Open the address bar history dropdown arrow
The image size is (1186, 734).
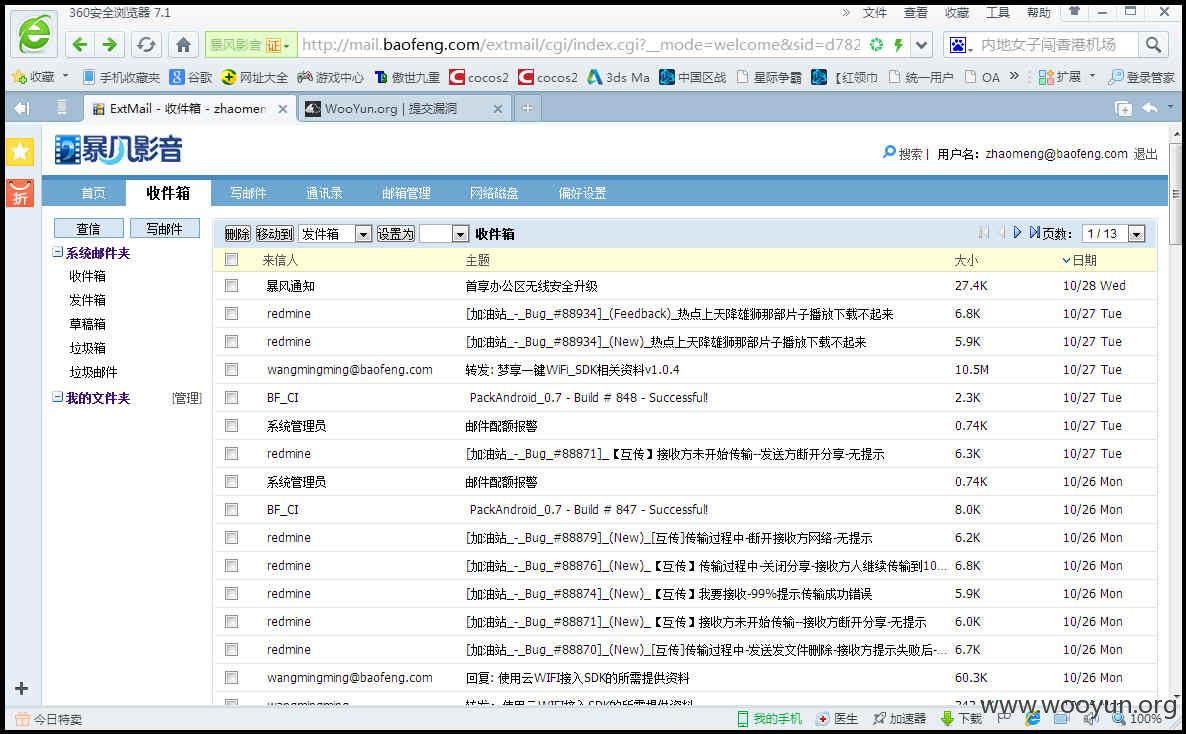[921, 45]
